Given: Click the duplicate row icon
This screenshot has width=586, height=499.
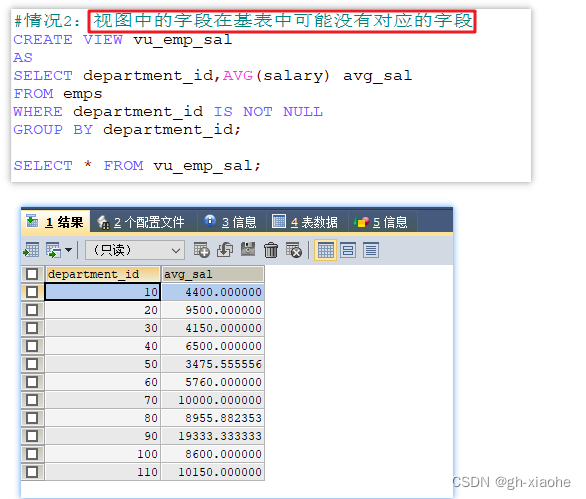Looking at the screenshot, I should pos(225,250).
